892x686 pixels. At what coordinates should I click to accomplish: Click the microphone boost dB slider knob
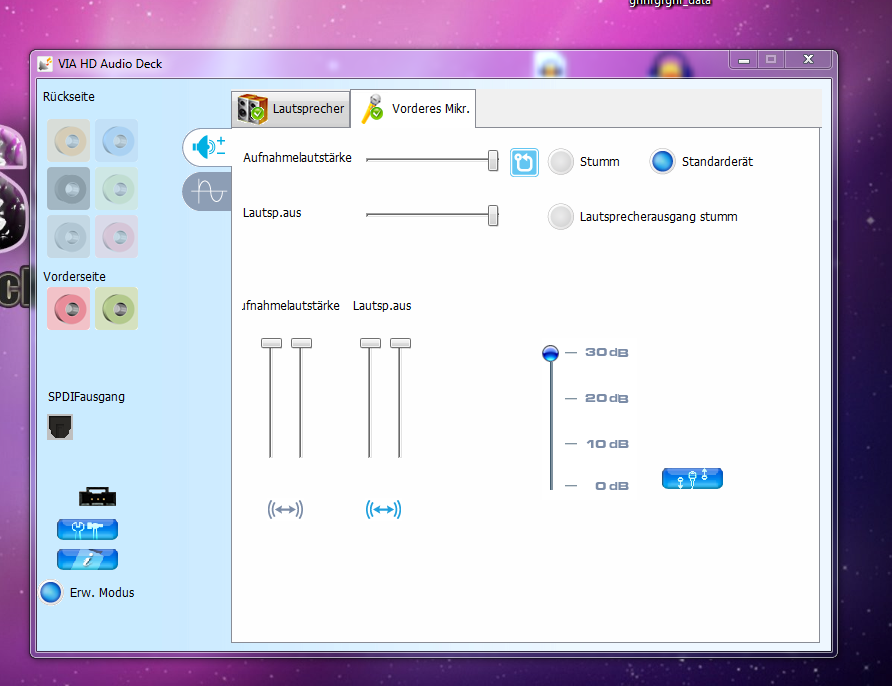[x=550, y=353]
